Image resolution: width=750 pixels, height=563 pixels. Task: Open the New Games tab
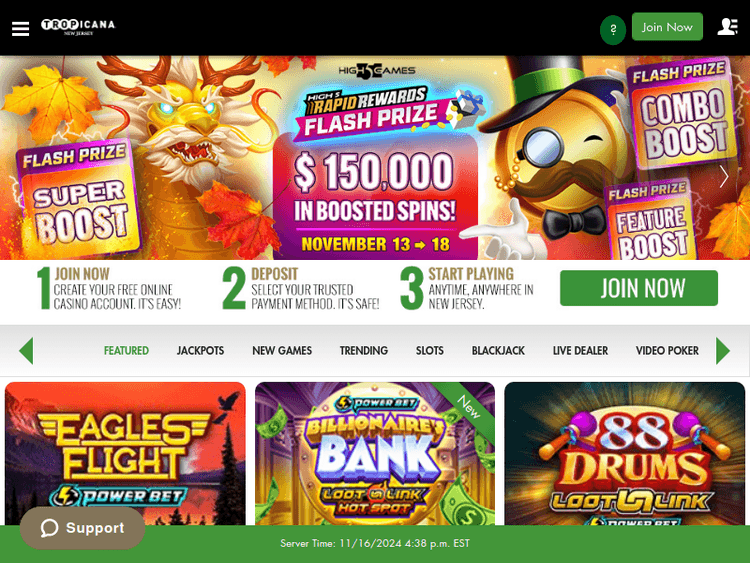[282, 351]
